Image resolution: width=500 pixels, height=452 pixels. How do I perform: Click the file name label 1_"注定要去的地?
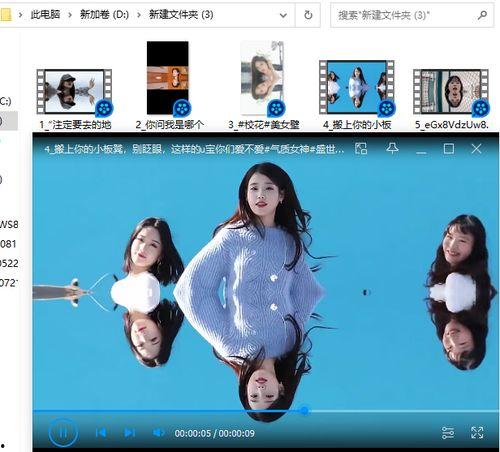[x=75, y=125]
